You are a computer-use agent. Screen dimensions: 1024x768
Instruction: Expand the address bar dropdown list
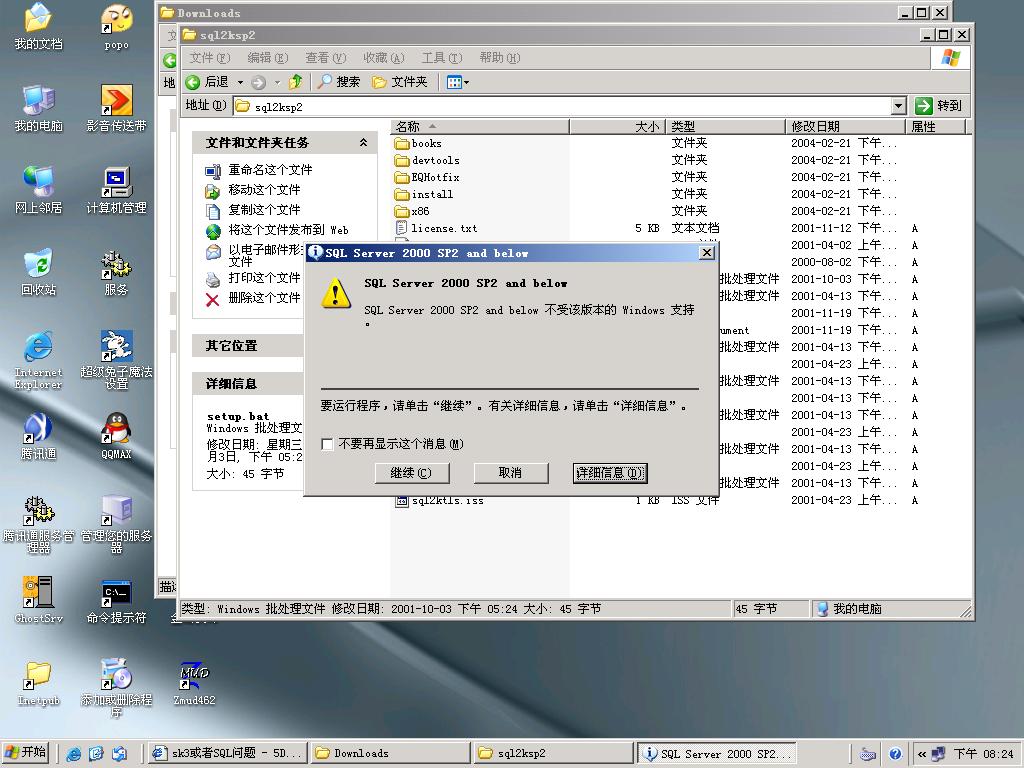(899, 106)
